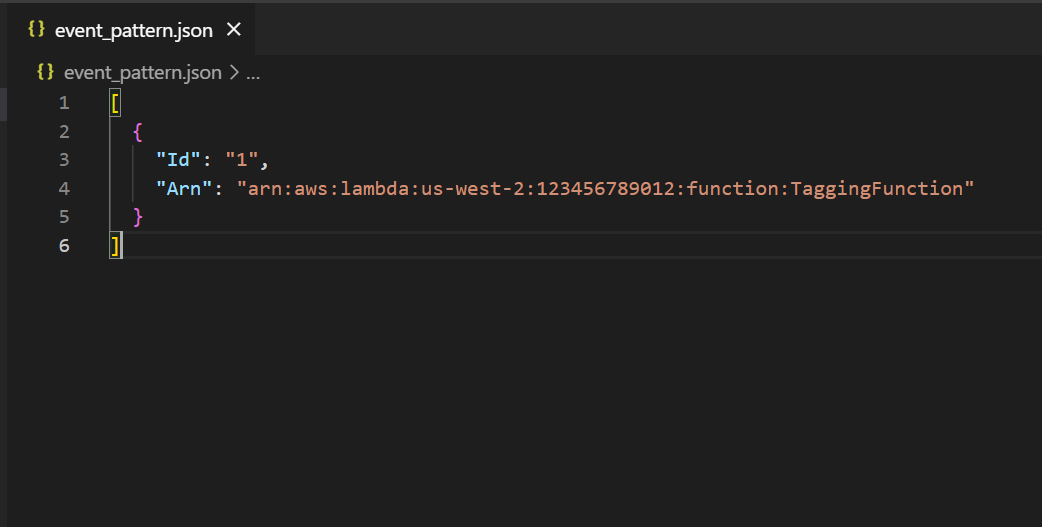Click the Lambda ARN string value
Screen dimensions: 1042x527
pyautogui.click(x=605, y=188)
